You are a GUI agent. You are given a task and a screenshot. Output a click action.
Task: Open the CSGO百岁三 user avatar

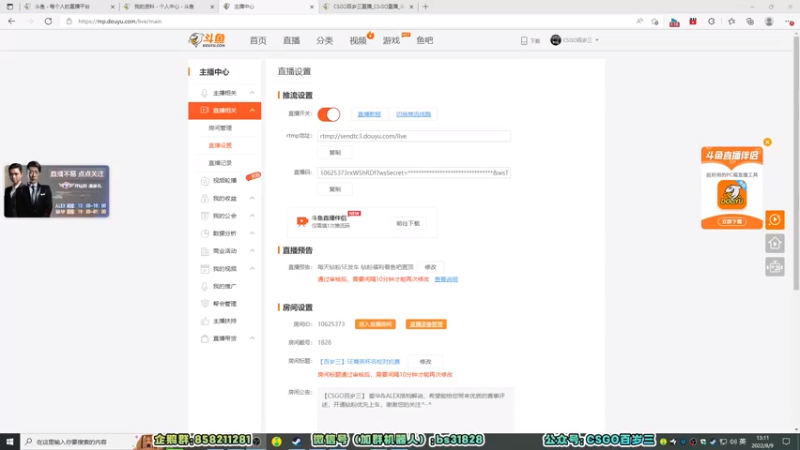point(556,40)
